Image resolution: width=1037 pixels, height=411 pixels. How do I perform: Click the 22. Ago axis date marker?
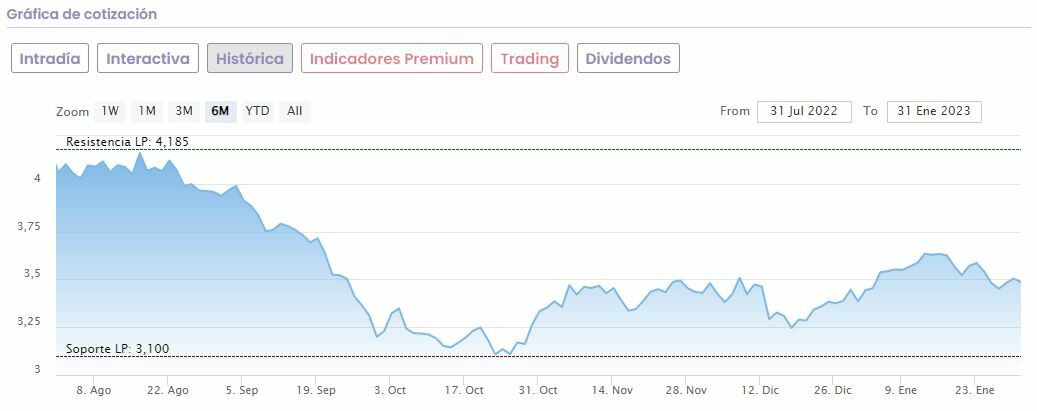click(x=167, y=390)
